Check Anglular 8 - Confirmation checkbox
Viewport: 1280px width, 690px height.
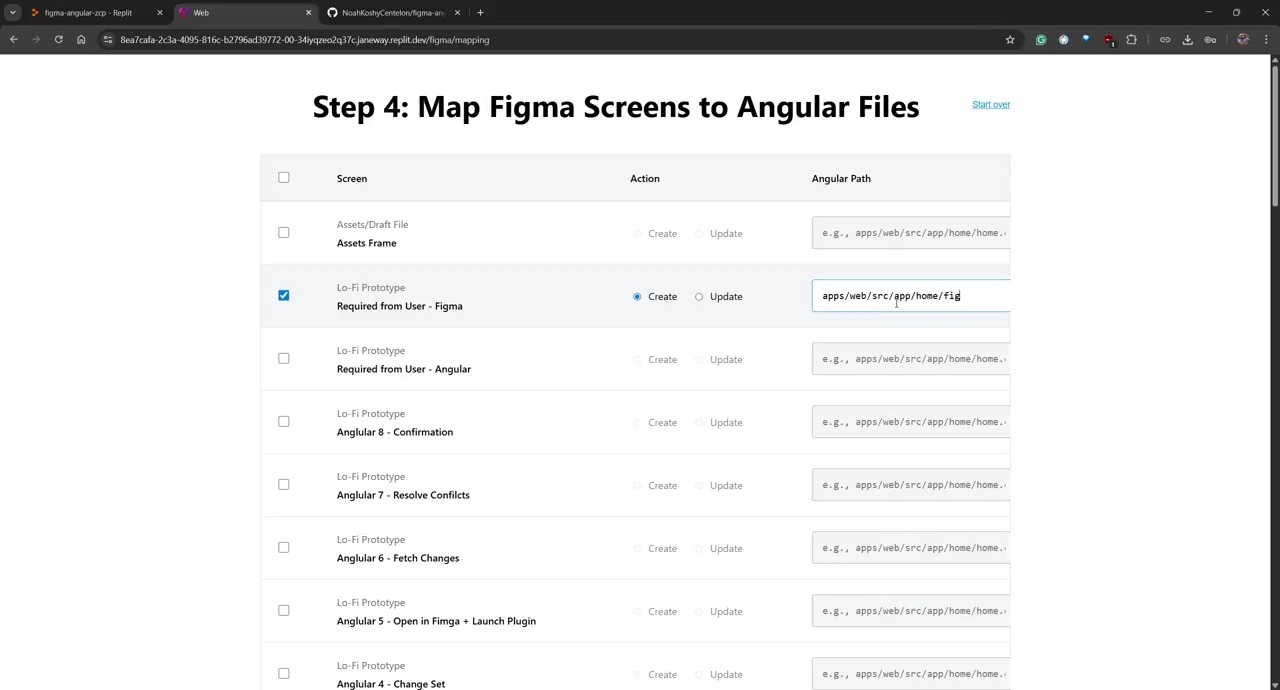click(x=284, y=422)
